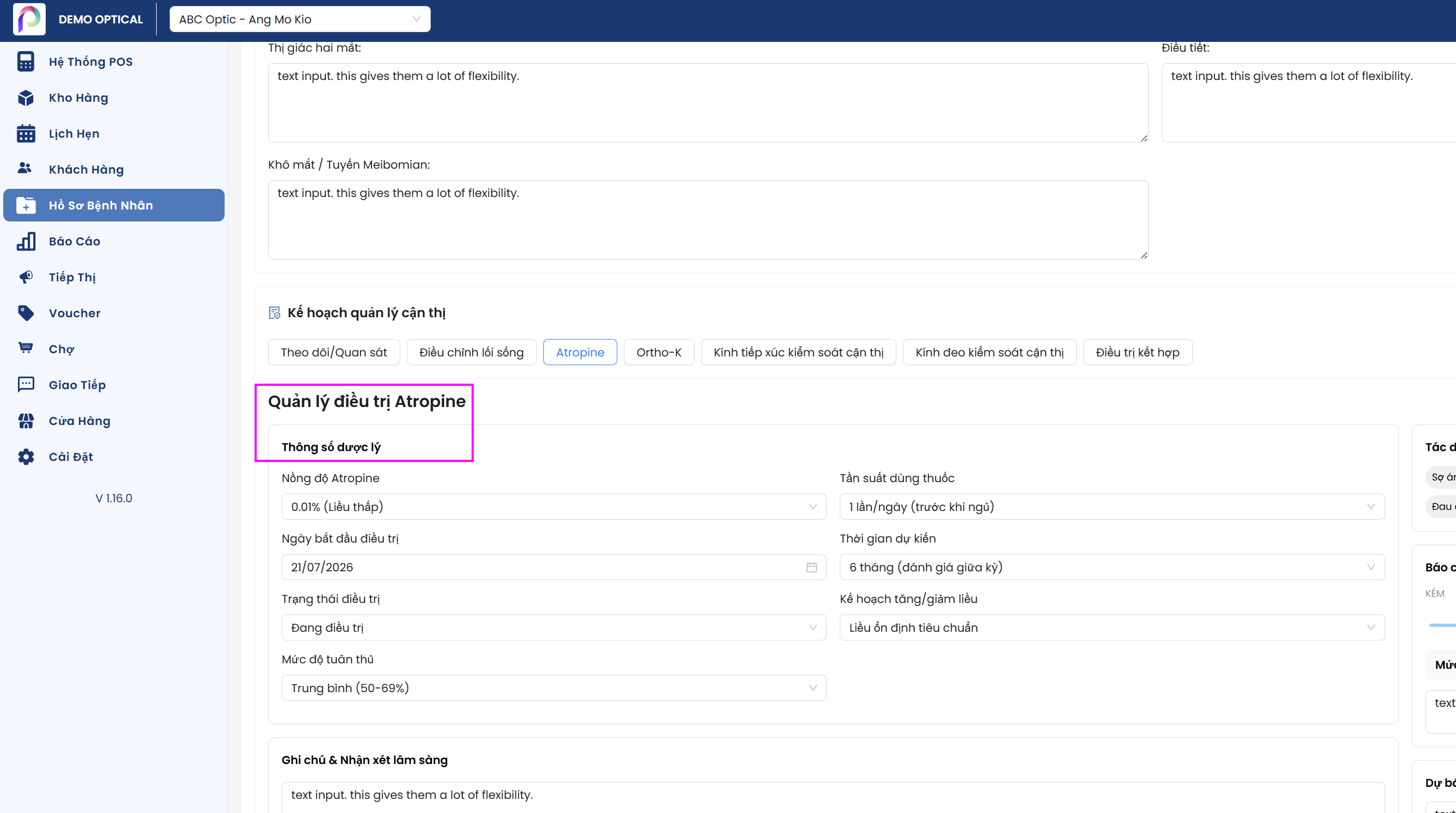This screenshot has height=813, width=1456.
Task: Click the Khách Hàng people icon
Action: coord(26,169)
